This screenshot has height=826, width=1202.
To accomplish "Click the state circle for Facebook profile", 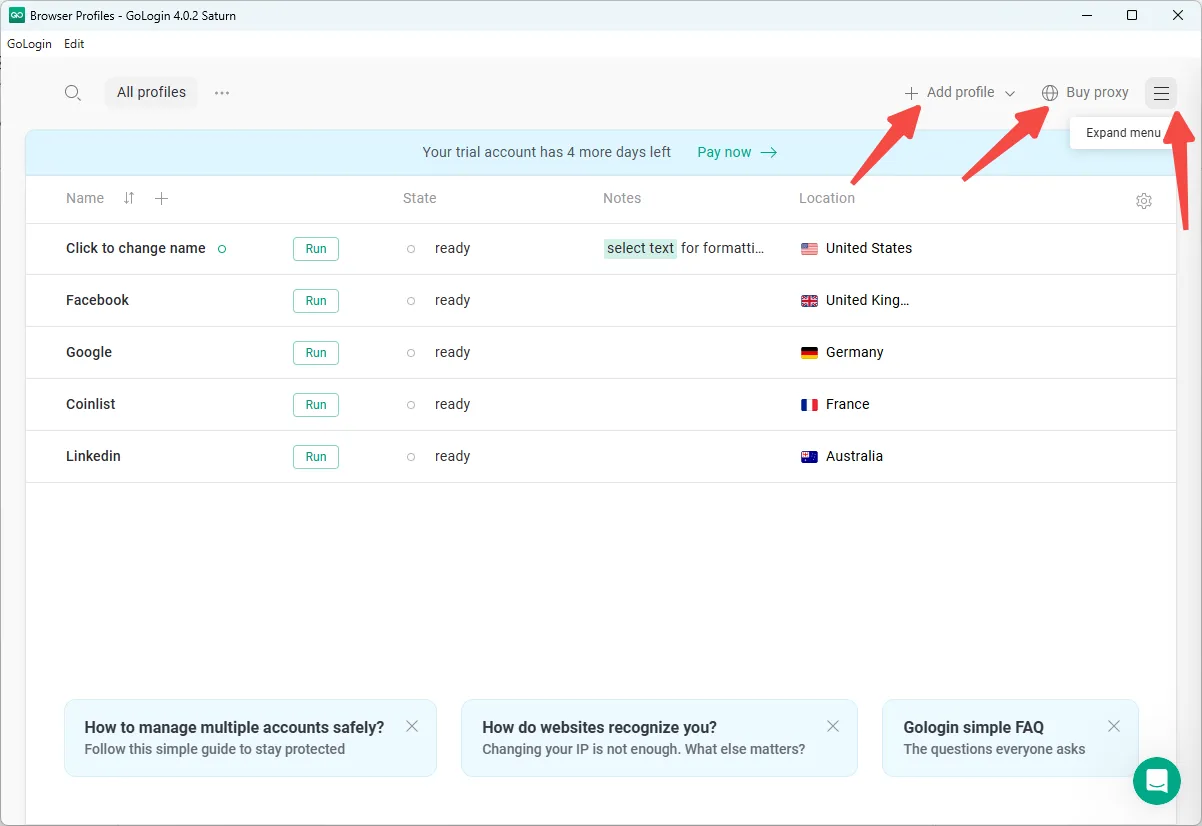I will coord(411,301).
